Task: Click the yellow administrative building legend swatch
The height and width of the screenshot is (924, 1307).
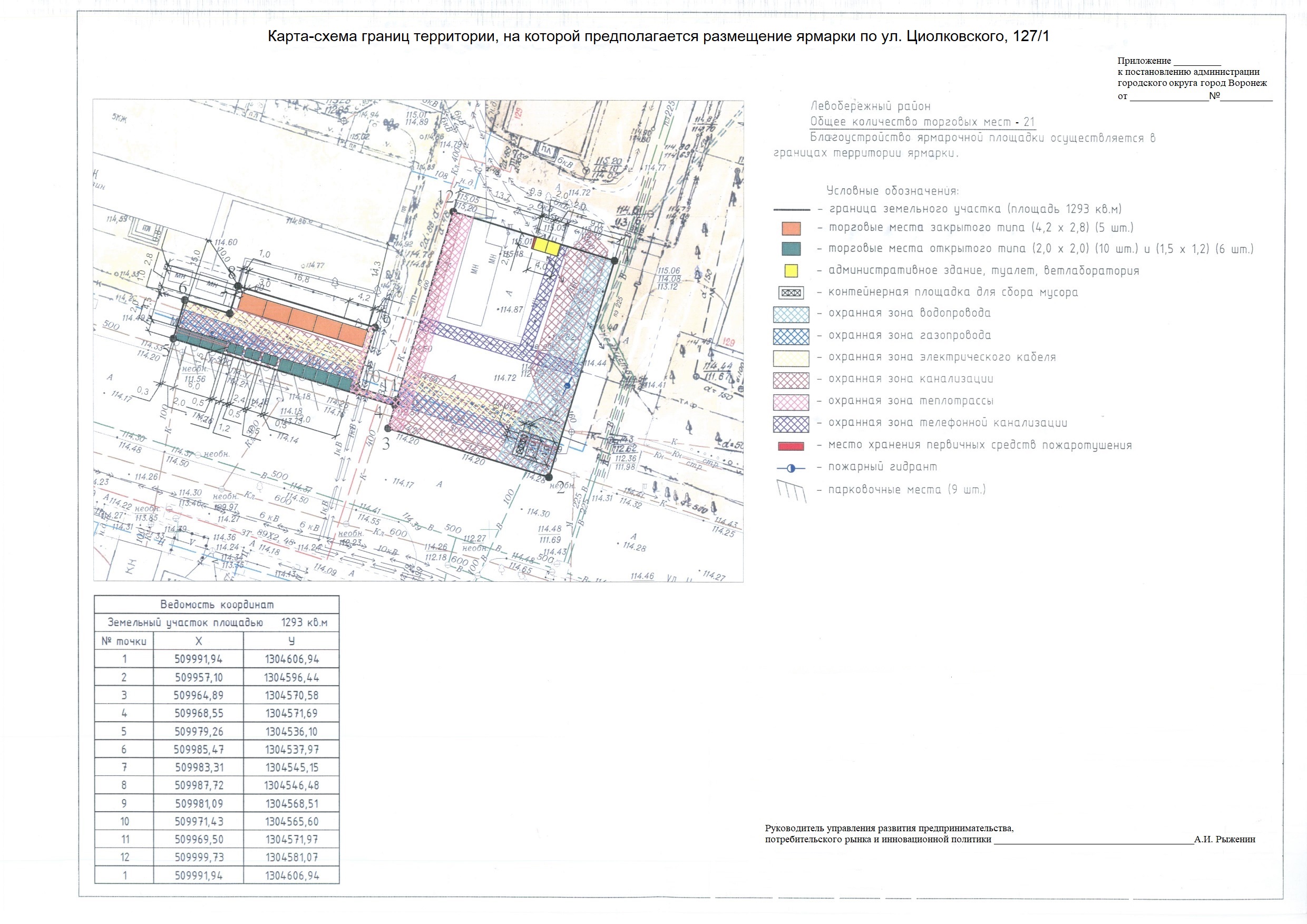Action: [791, 271]
